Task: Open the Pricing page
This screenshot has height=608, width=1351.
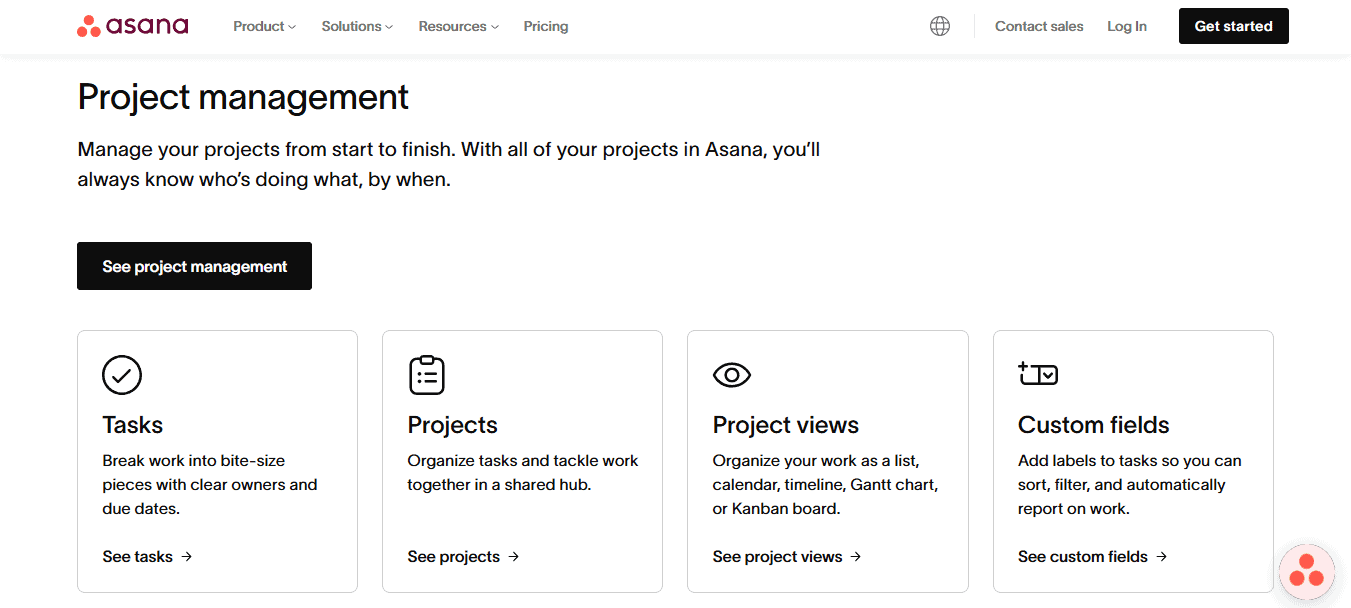Action: point(546,26)
